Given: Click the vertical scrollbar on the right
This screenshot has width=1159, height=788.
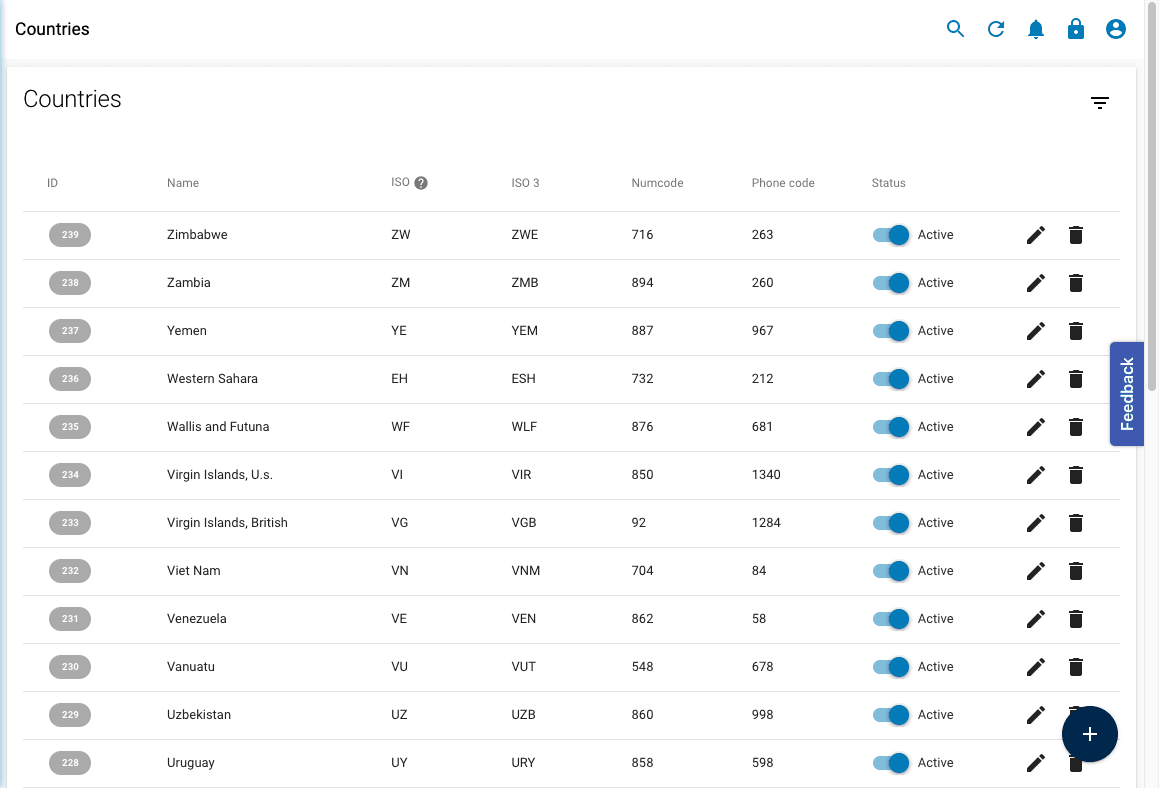Looking at the screenshot, I should [x=1152, y=200].
